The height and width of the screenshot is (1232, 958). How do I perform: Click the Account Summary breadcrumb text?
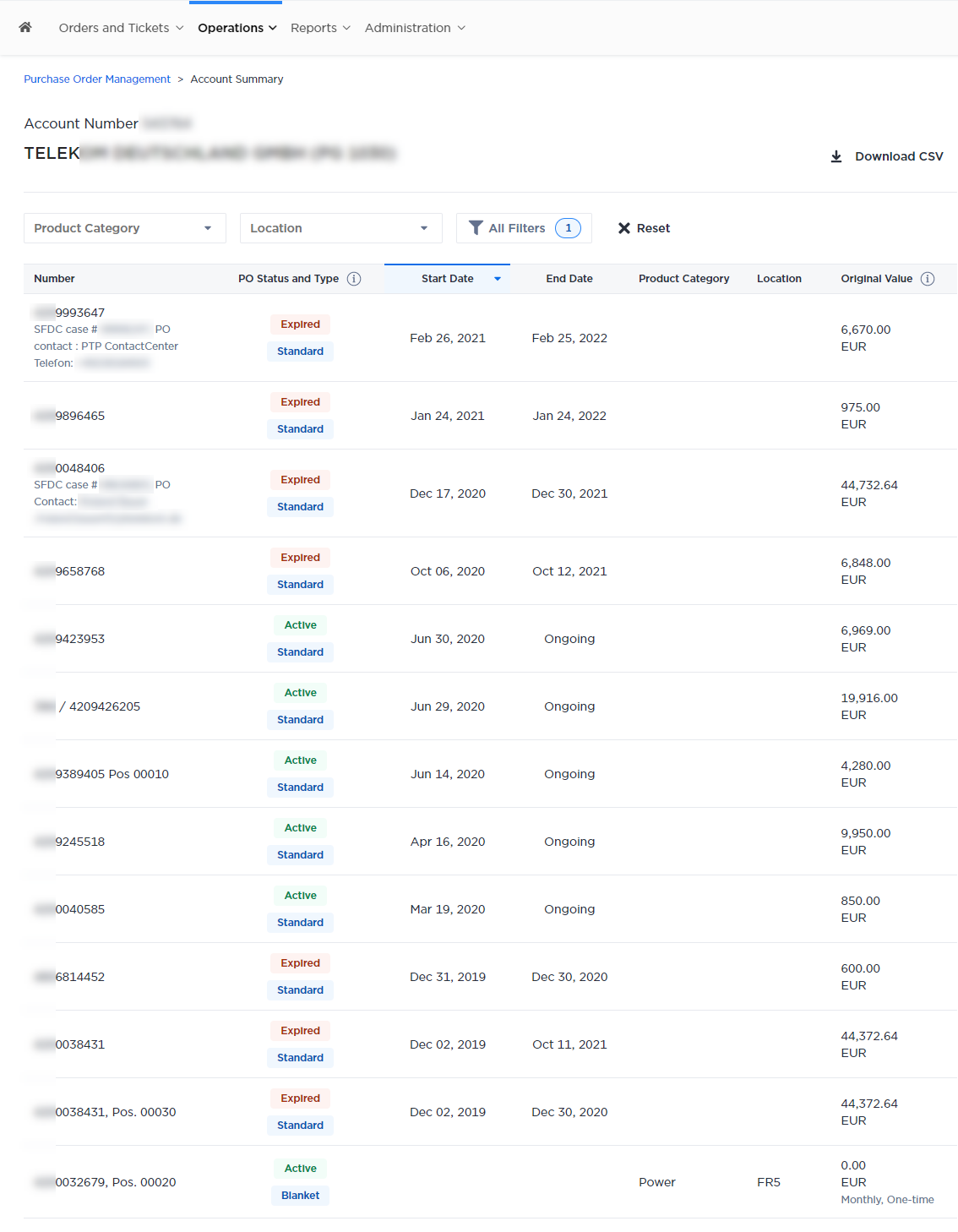pyautogui.click(x=237, y=79)
